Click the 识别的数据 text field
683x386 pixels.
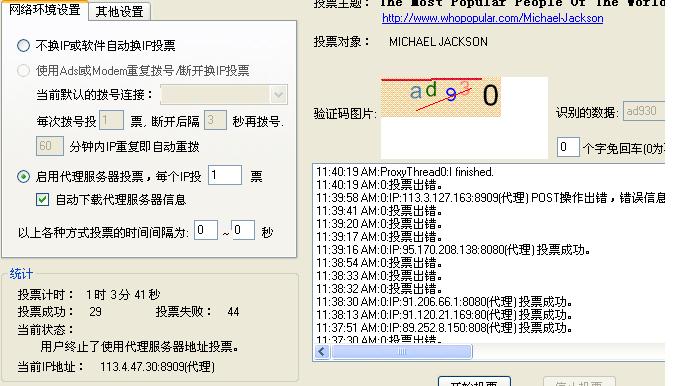(644, 111)
